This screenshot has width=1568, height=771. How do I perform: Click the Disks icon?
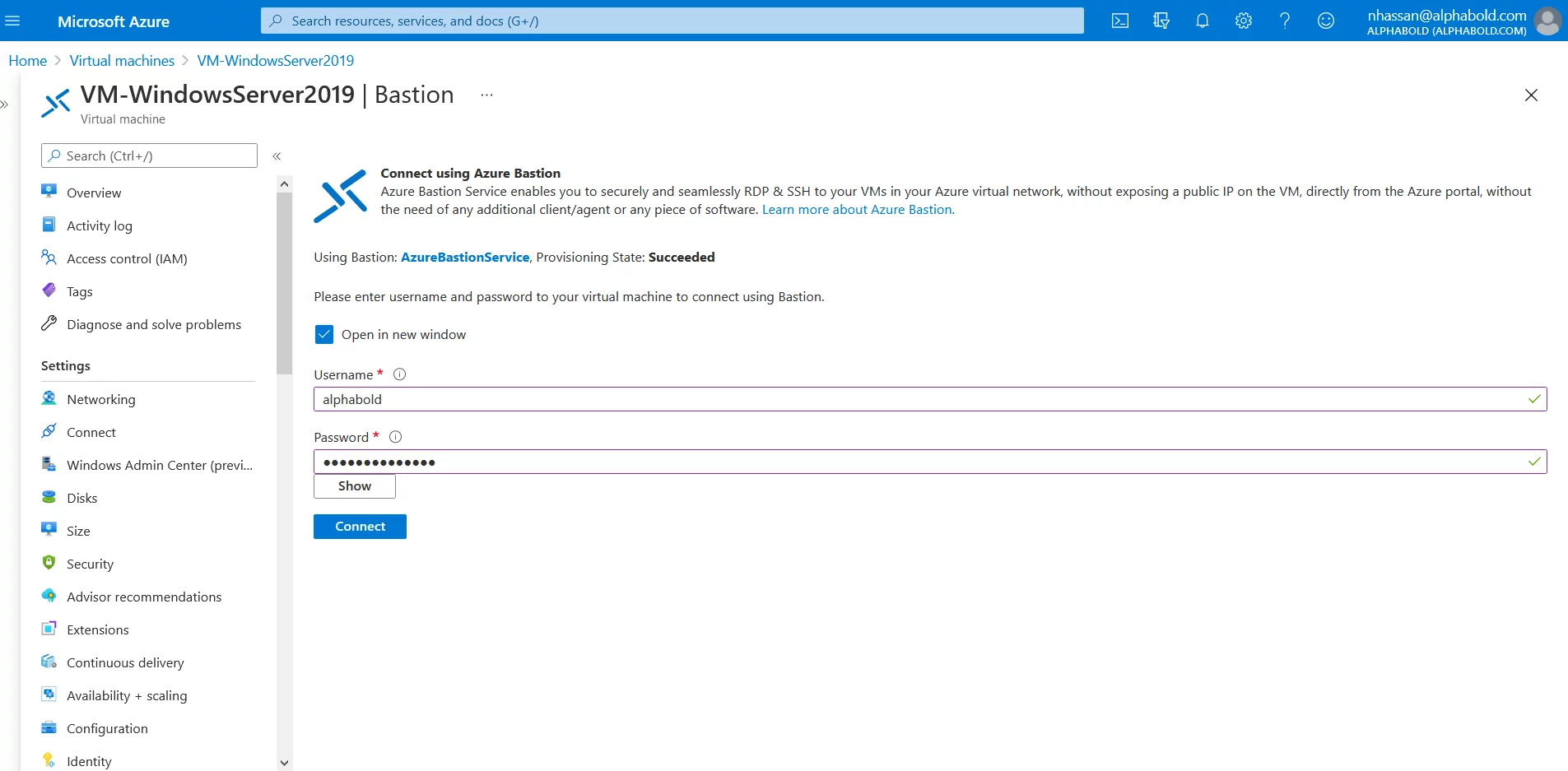[49, 497]
